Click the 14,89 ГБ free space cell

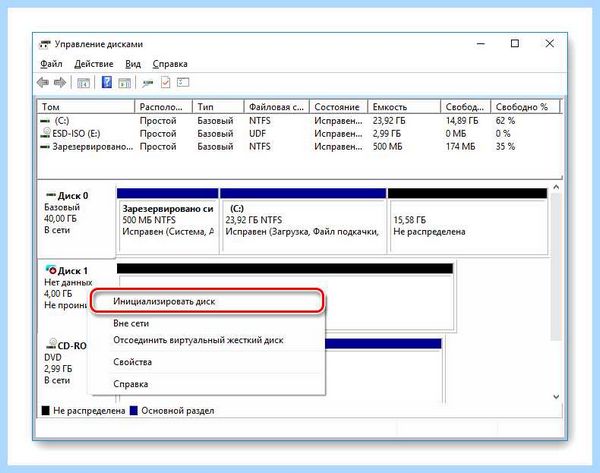pos(462,121)
